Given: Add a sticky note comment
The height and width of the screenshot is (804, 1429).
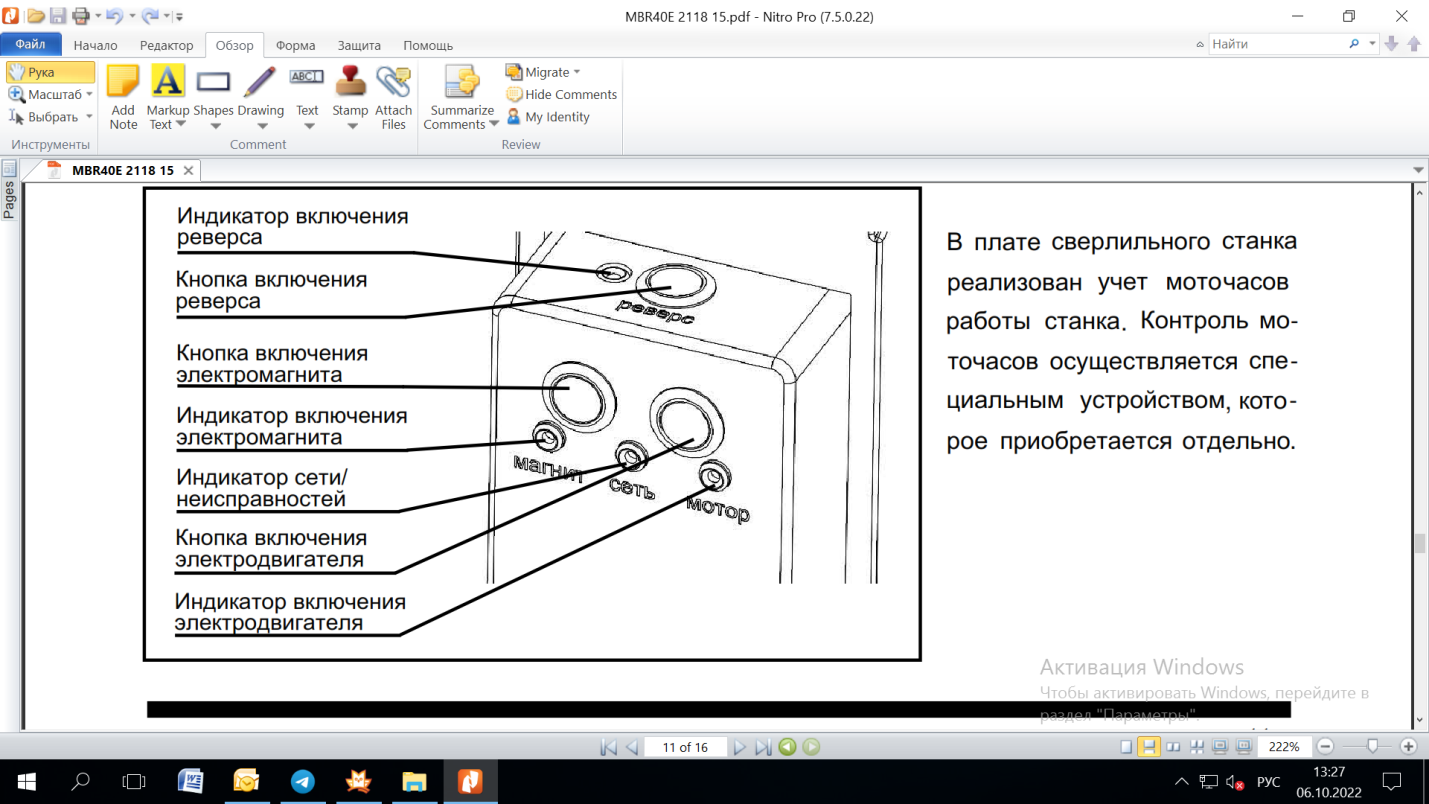Looking at the screenshot, I should (123, 97).
